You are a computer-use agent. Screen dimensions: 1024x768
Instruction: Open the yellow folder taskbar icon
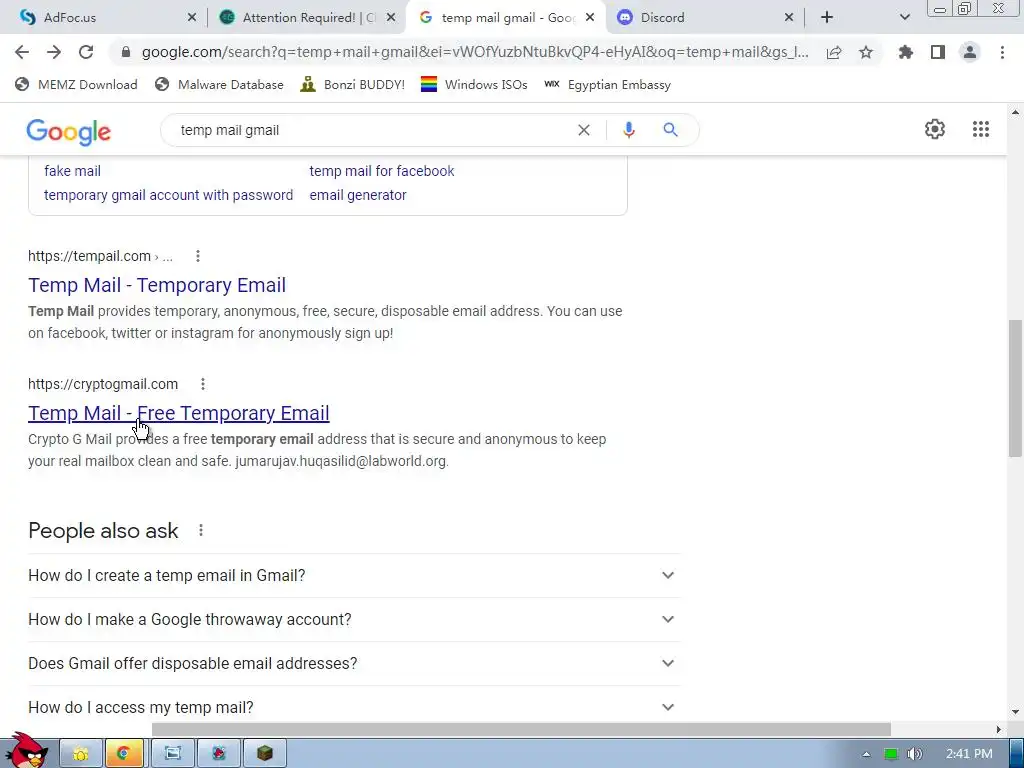[80, 754]
